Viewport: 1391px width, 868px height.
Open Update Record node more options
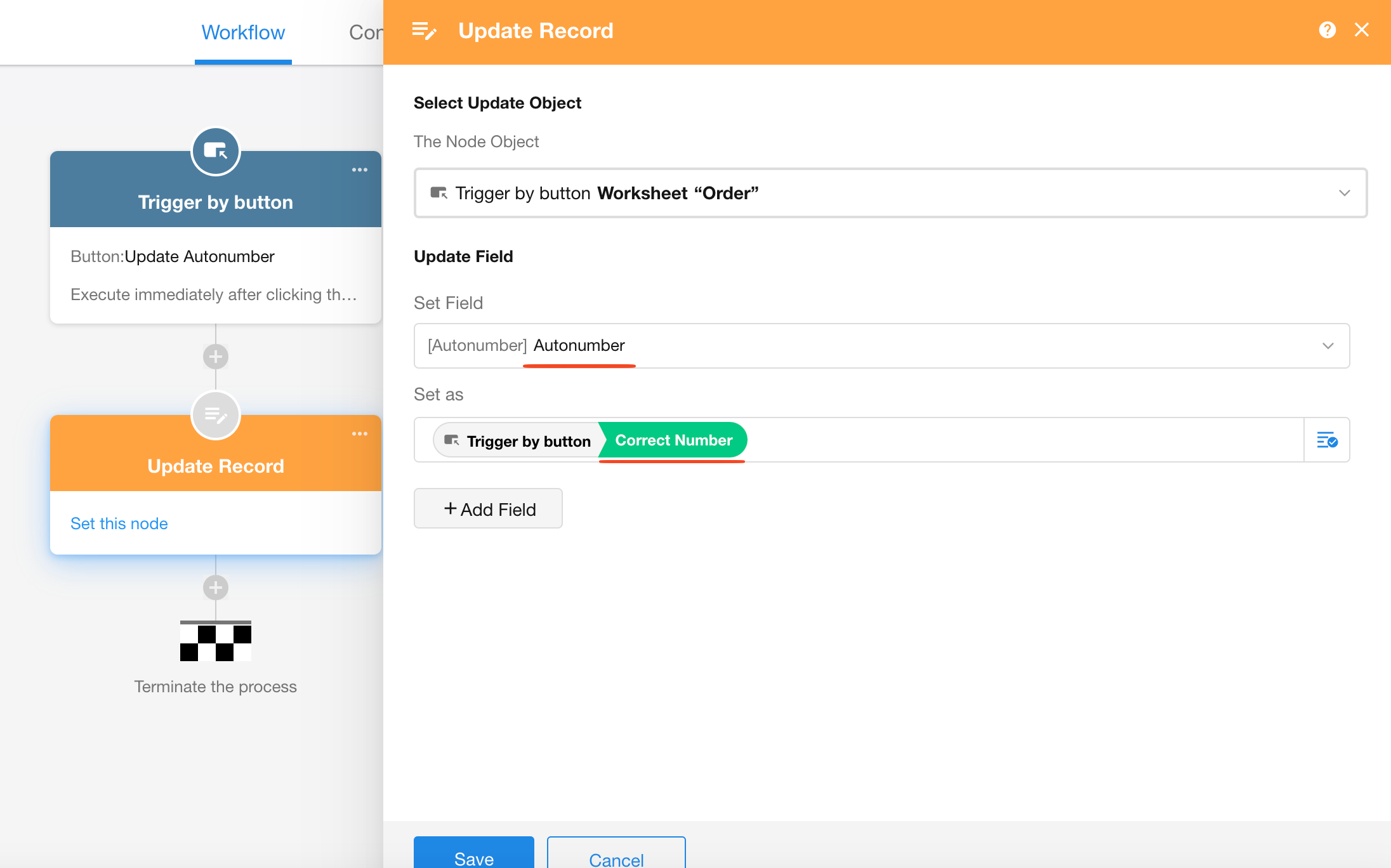tap(360, 434)
